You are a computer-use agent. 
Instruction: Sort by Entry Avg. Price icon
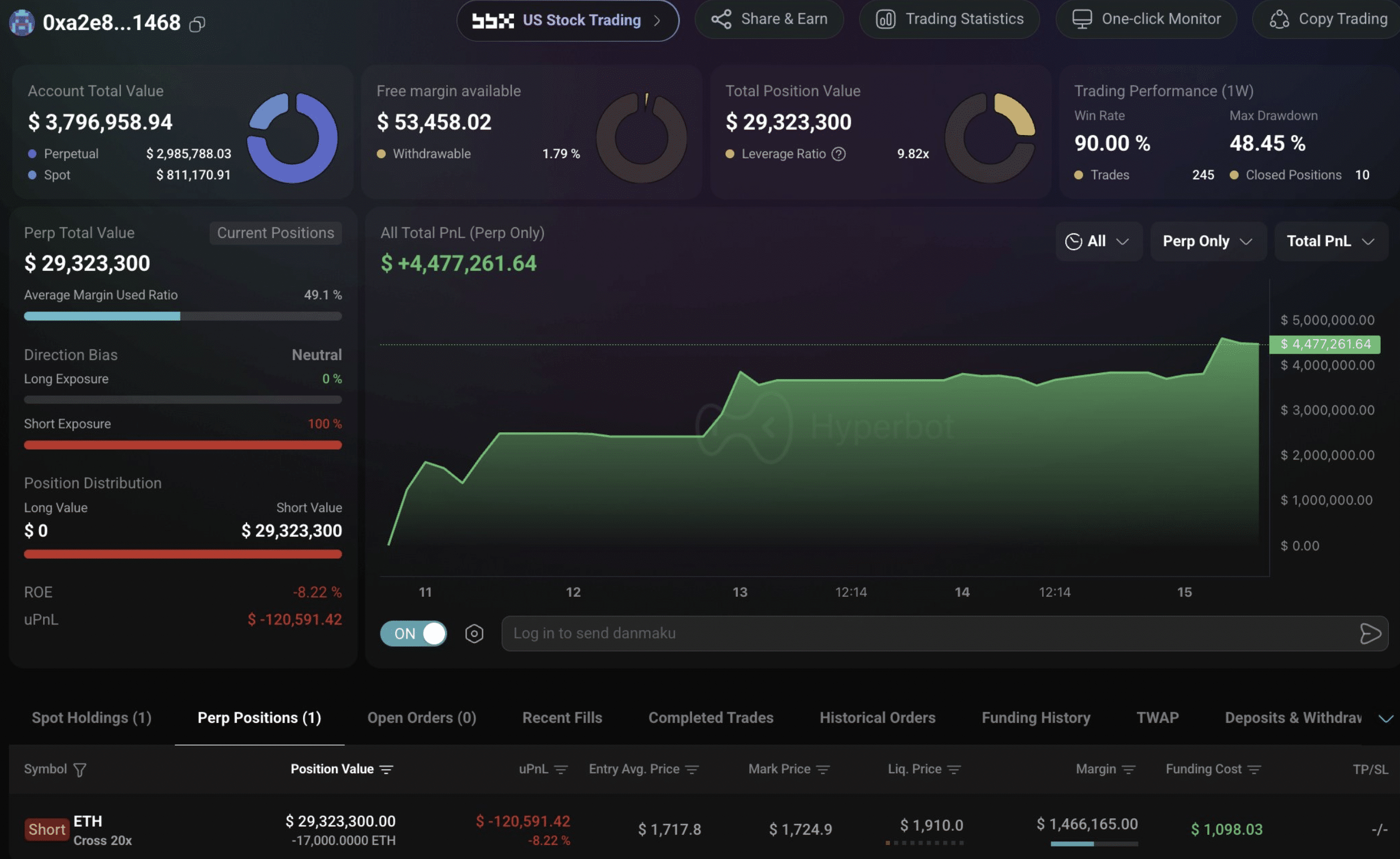click(x=692, y=770)
